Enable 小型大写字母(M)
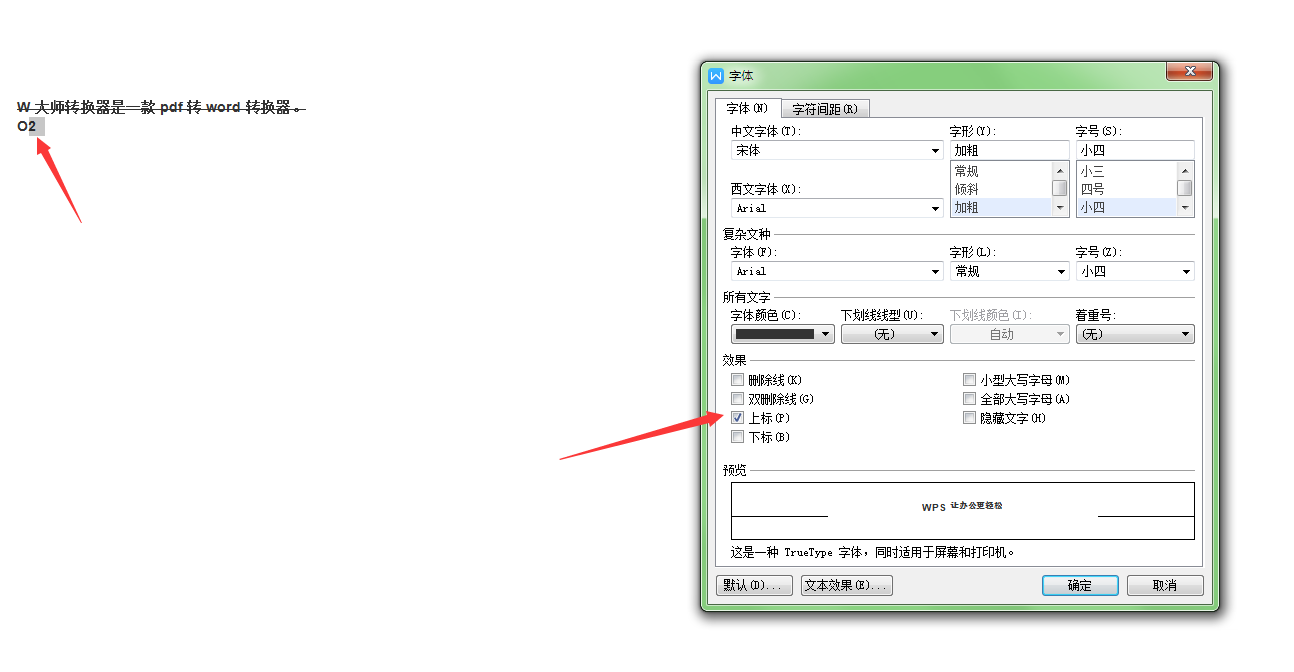This screenshot has height=672, width=1294. (x=969, y=379)
